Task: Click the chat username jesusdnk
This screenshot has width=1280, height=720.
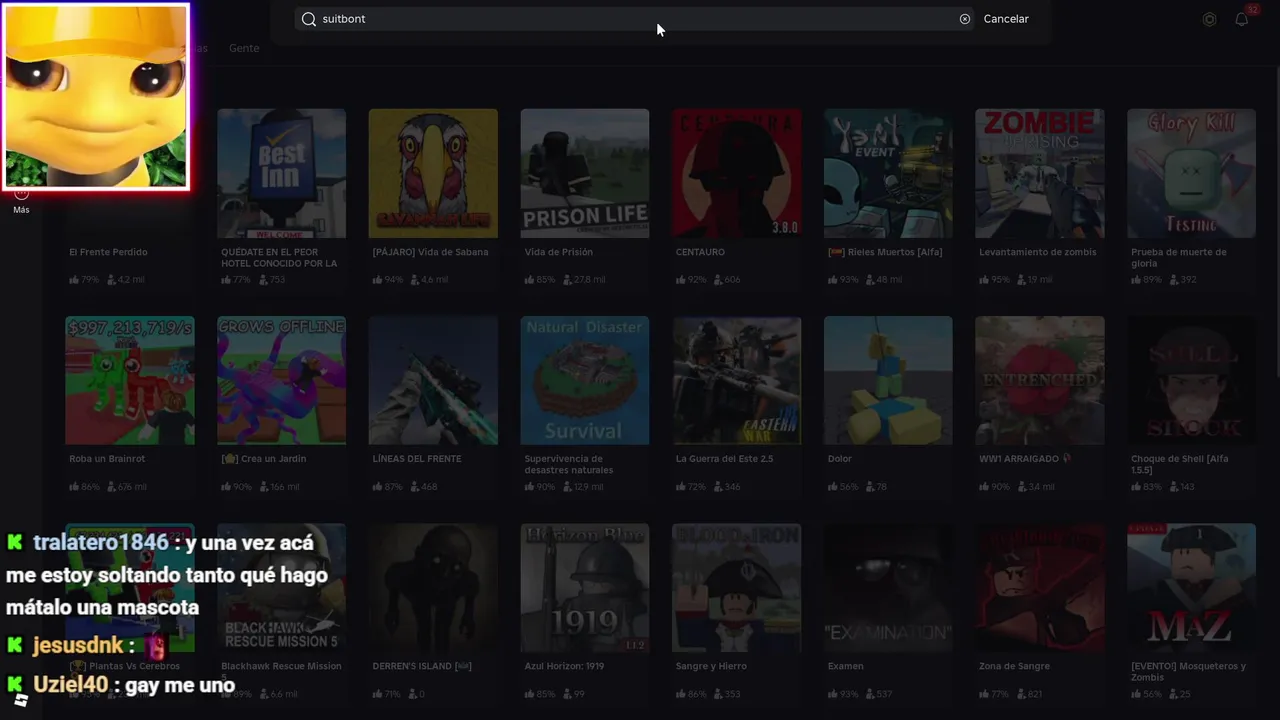Action: (79, 646)
